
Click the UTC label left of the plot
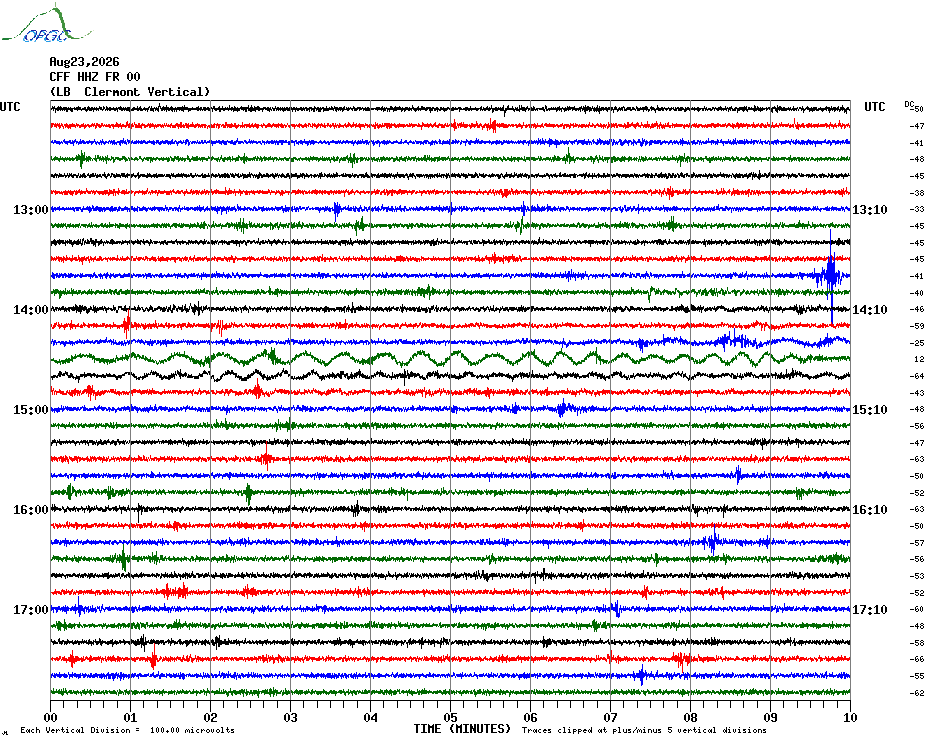(x=10, y=107)
